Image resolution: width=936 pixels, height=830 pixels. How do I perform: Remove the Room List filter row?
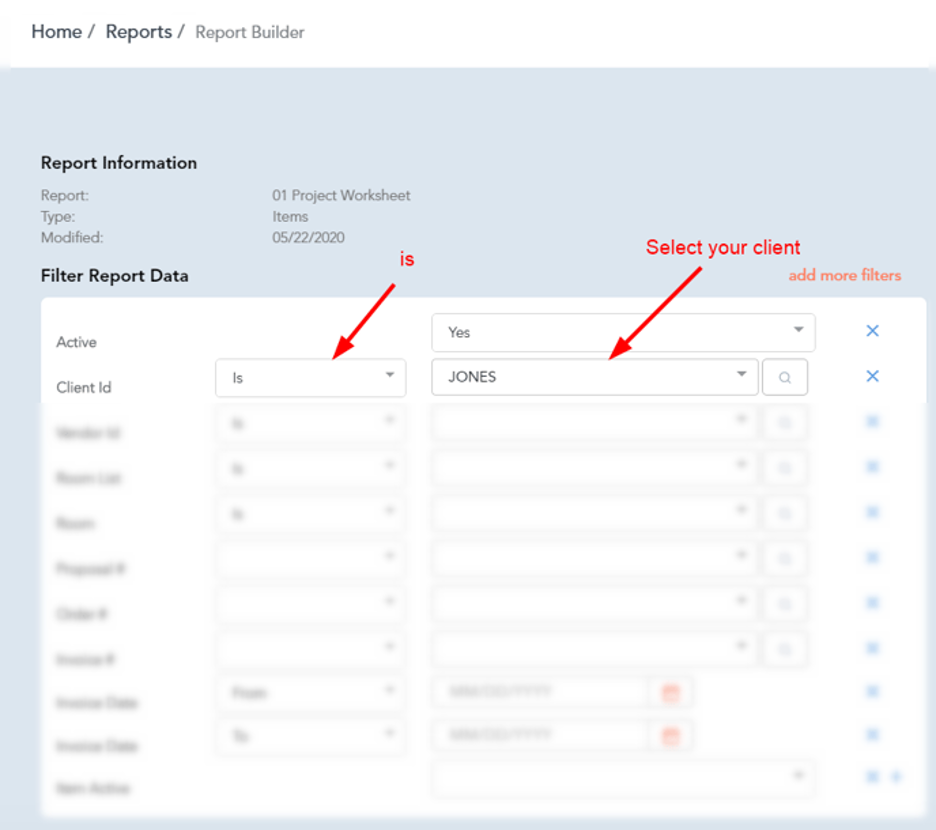pyautogui.click(x=872, y=467)
